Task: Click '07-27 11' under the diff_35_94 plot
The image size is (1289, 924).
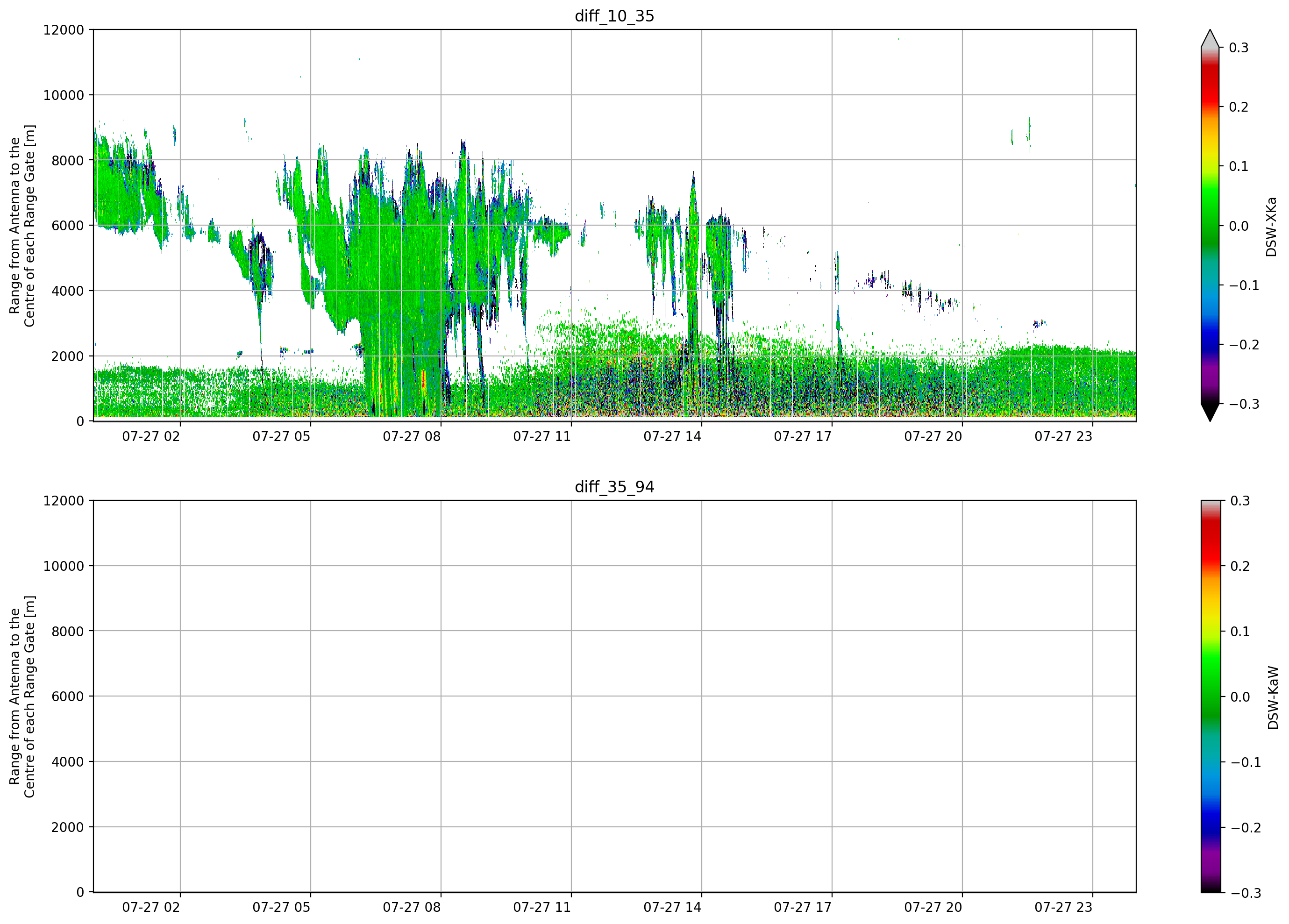Action: (542, 907)
